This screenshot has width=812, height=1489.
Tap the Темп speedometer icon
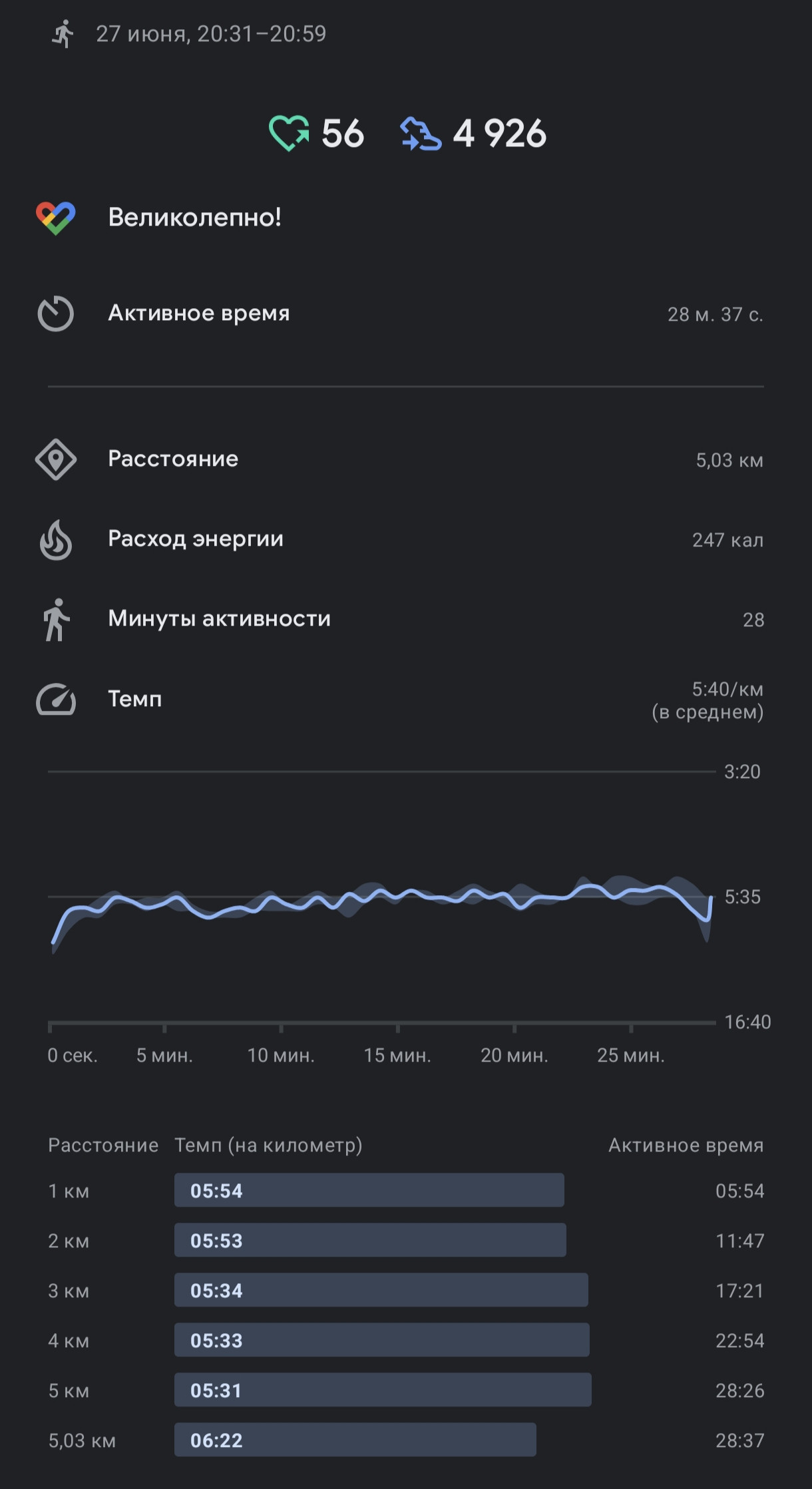56,699
